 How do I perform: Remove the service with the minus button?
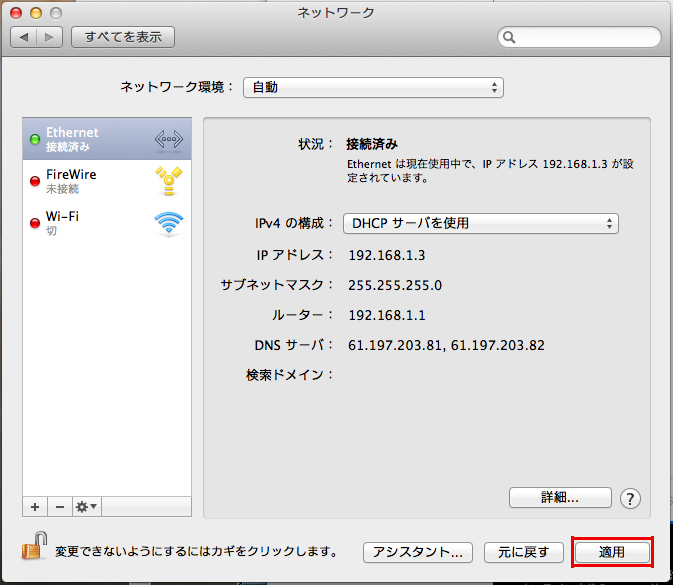pyautogui.click(x=60, y=507)
